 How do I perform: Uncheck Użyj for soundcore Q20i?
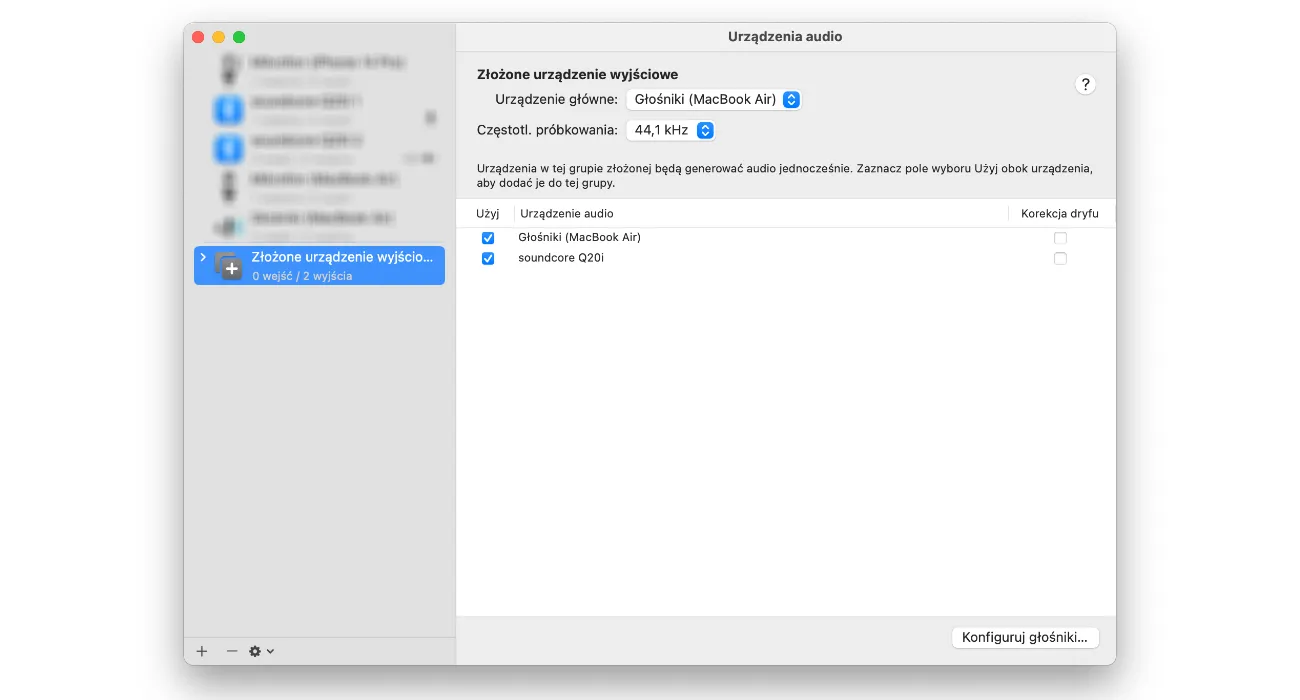[488, 258]
